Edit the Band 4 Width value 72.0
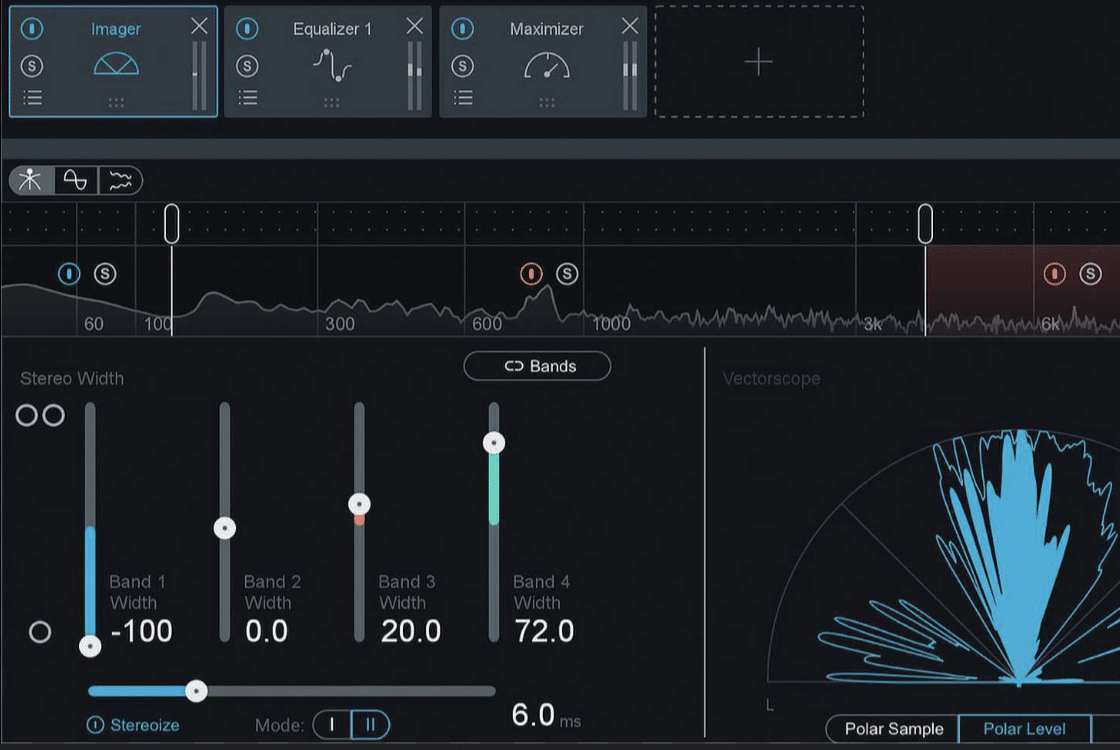1120x750 pixels. point(544,631)
